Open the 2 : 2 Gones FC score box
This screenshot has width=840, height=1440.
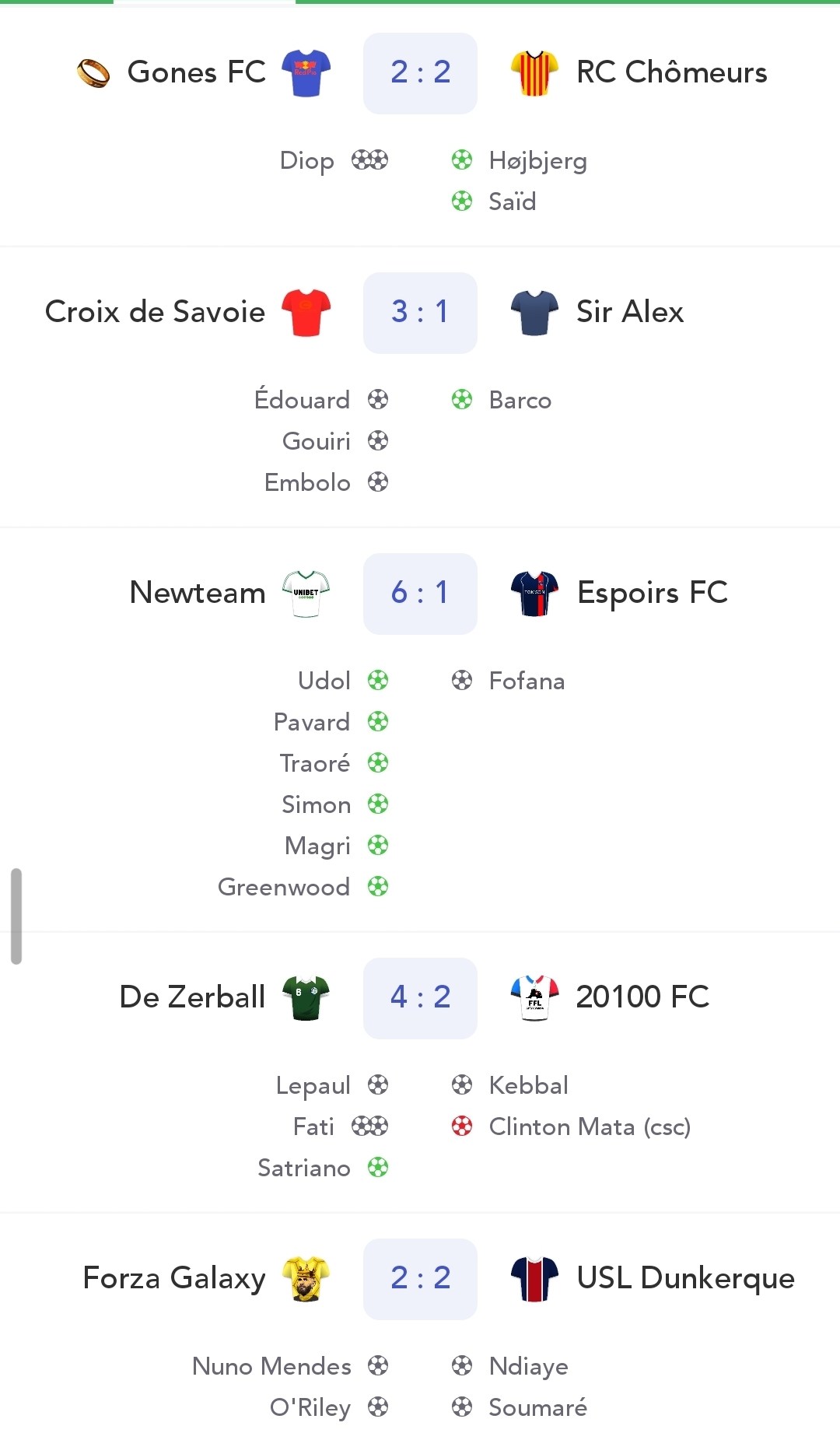coord(420,73)
